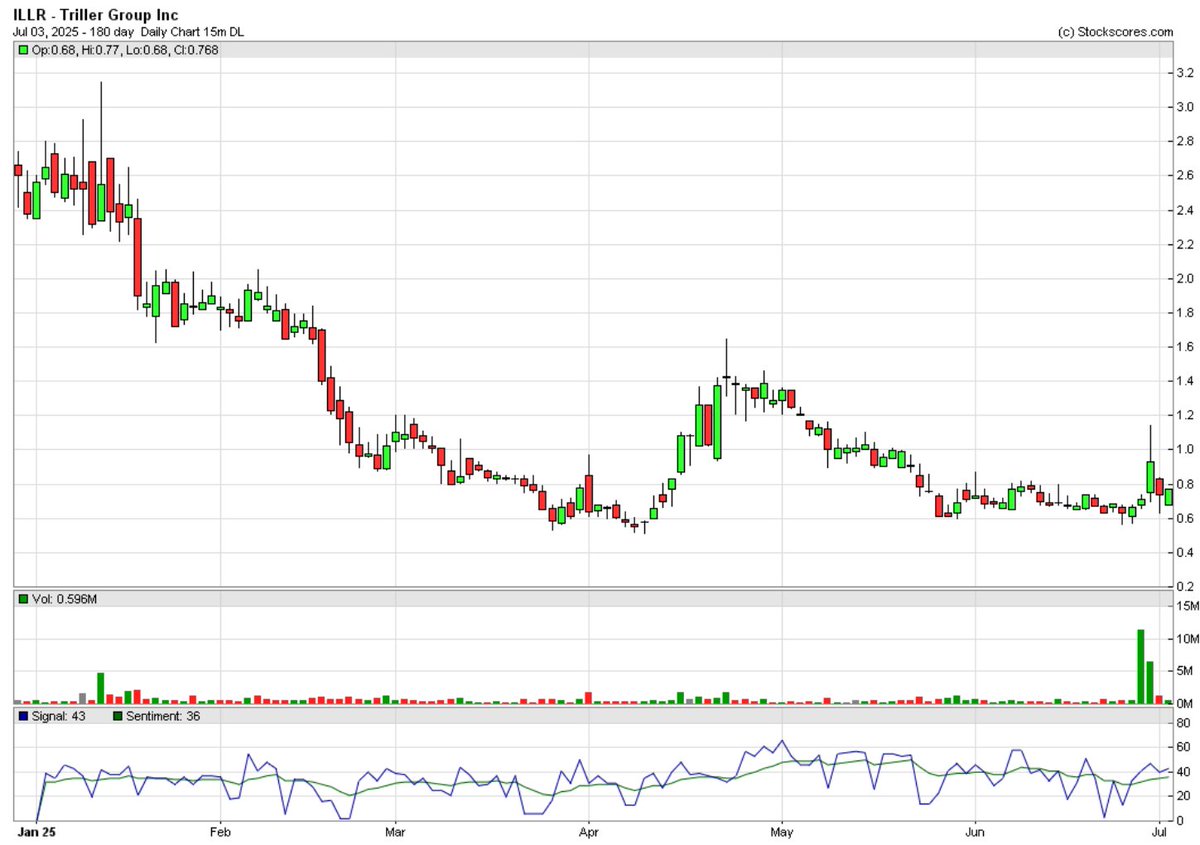Click the 3.2 price axis label
This screenshot has height=845, width=1200.
pyautogui.click(x=1184, y=73)
